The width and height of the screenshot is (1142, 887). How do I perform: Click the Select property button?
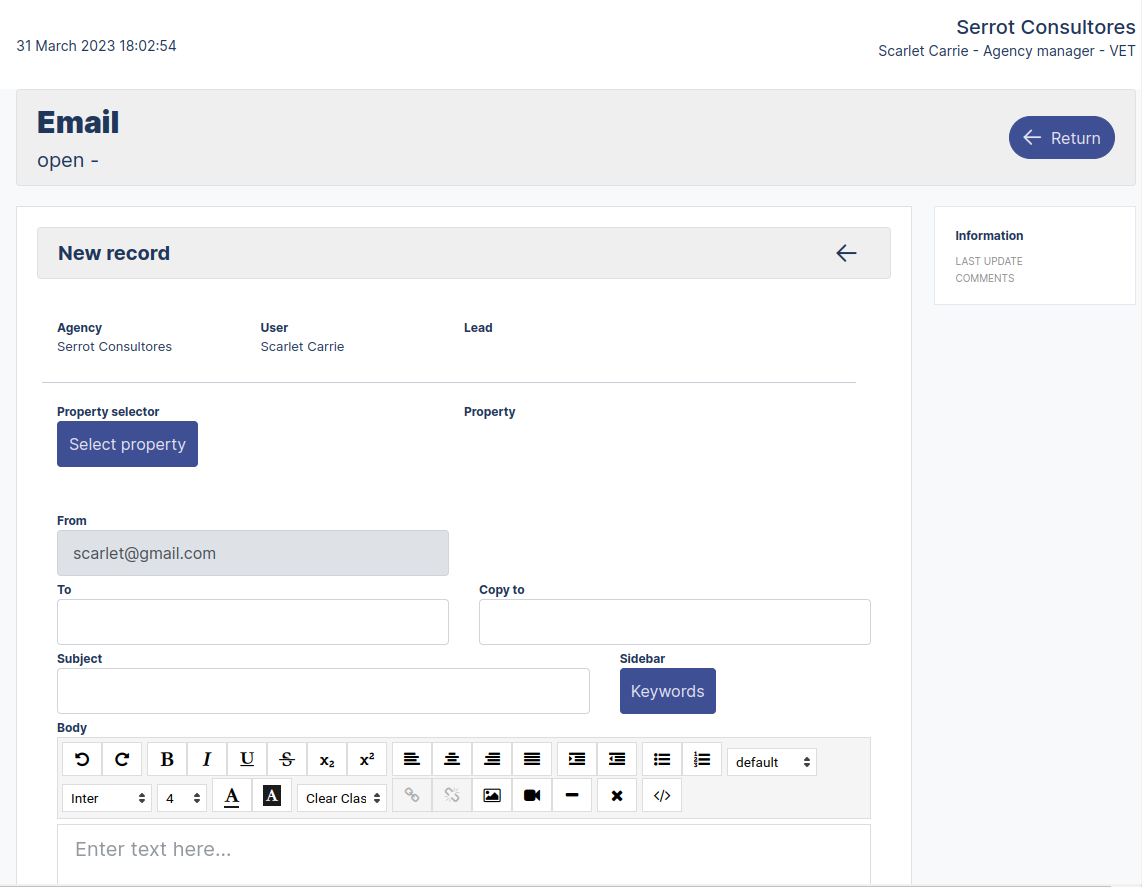click(127, 444)
